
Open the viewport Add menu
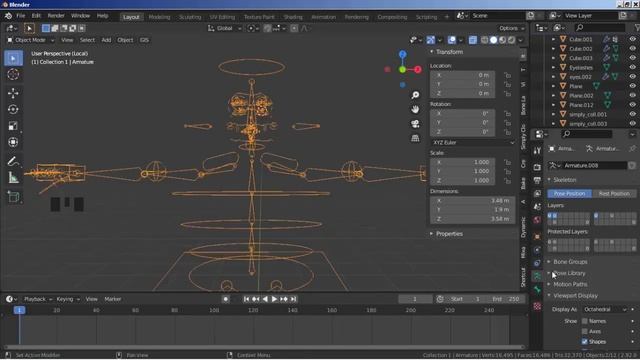tap(106, 40)
